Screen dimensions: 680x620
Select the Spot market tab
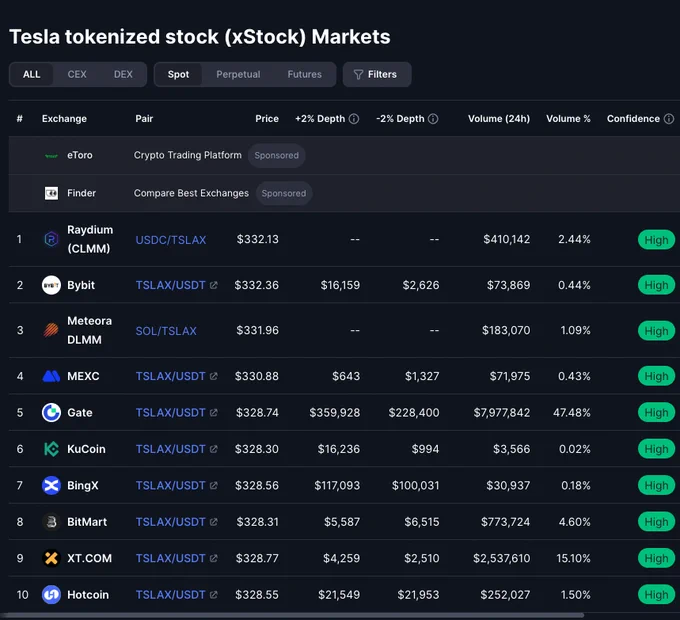[178, 75]
